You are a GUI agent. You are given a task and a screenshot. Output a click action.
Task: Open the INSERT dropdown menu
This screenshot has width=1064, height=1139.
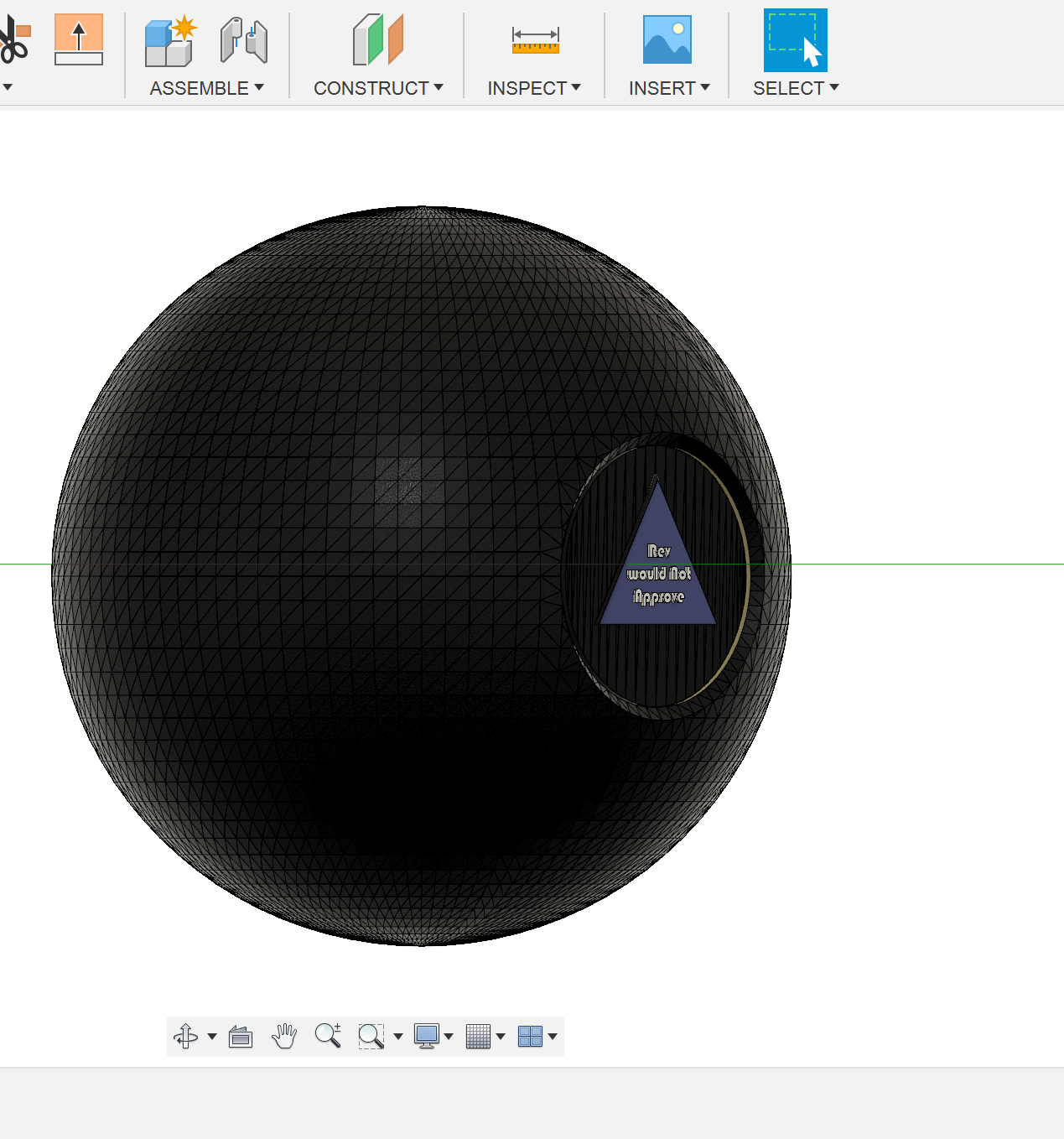(669, 88)
